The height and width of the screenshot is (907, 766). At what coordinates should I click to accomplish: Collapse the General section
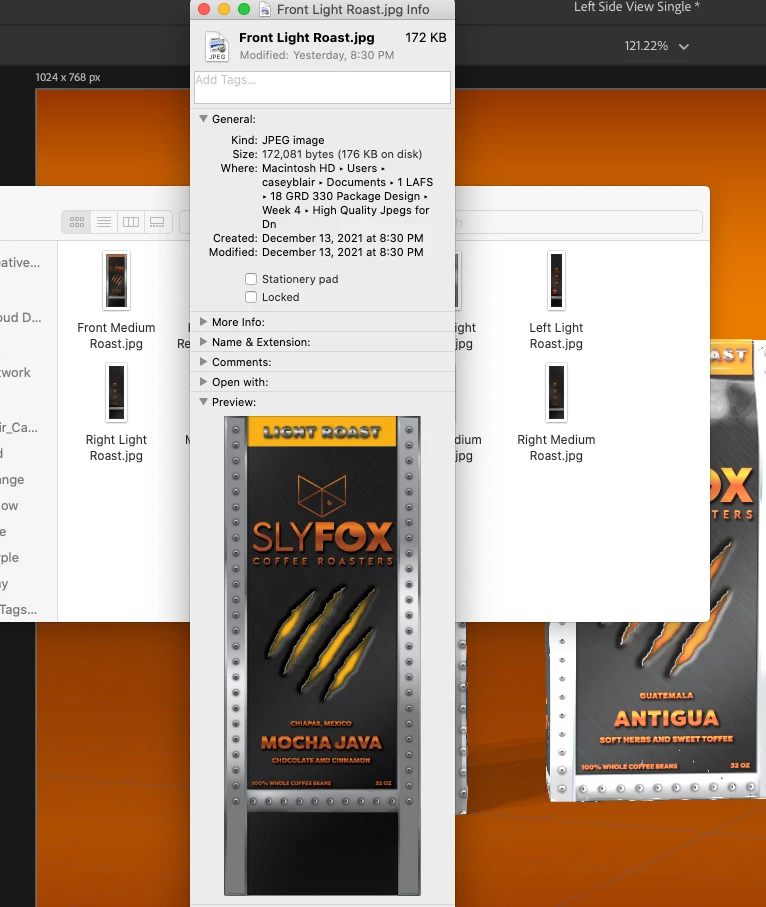click(203, 119)
